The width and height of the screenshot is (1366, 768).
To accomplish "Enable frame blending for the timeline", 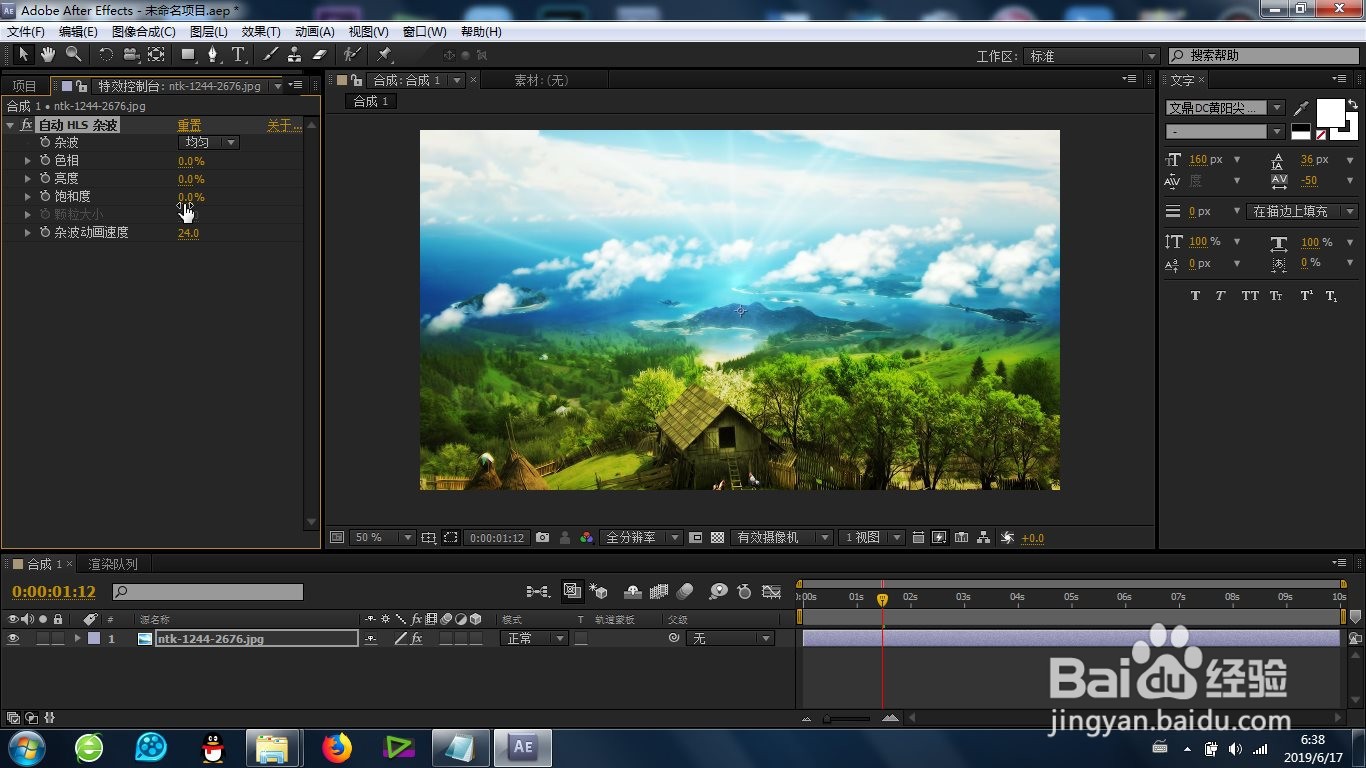I will click(x=659, y=592).
